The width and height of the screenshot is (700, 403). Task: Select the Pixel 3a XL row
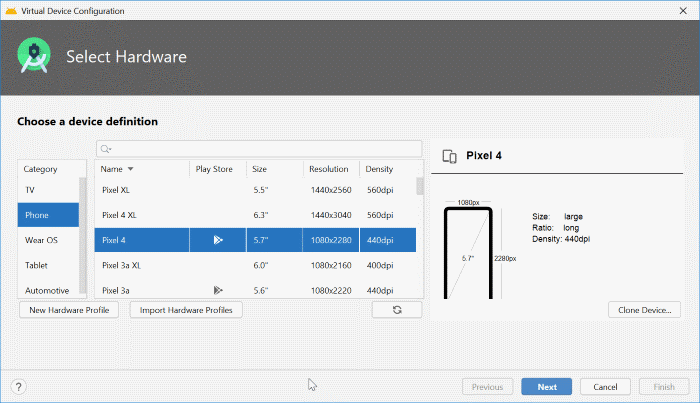(x=255, y=265)
